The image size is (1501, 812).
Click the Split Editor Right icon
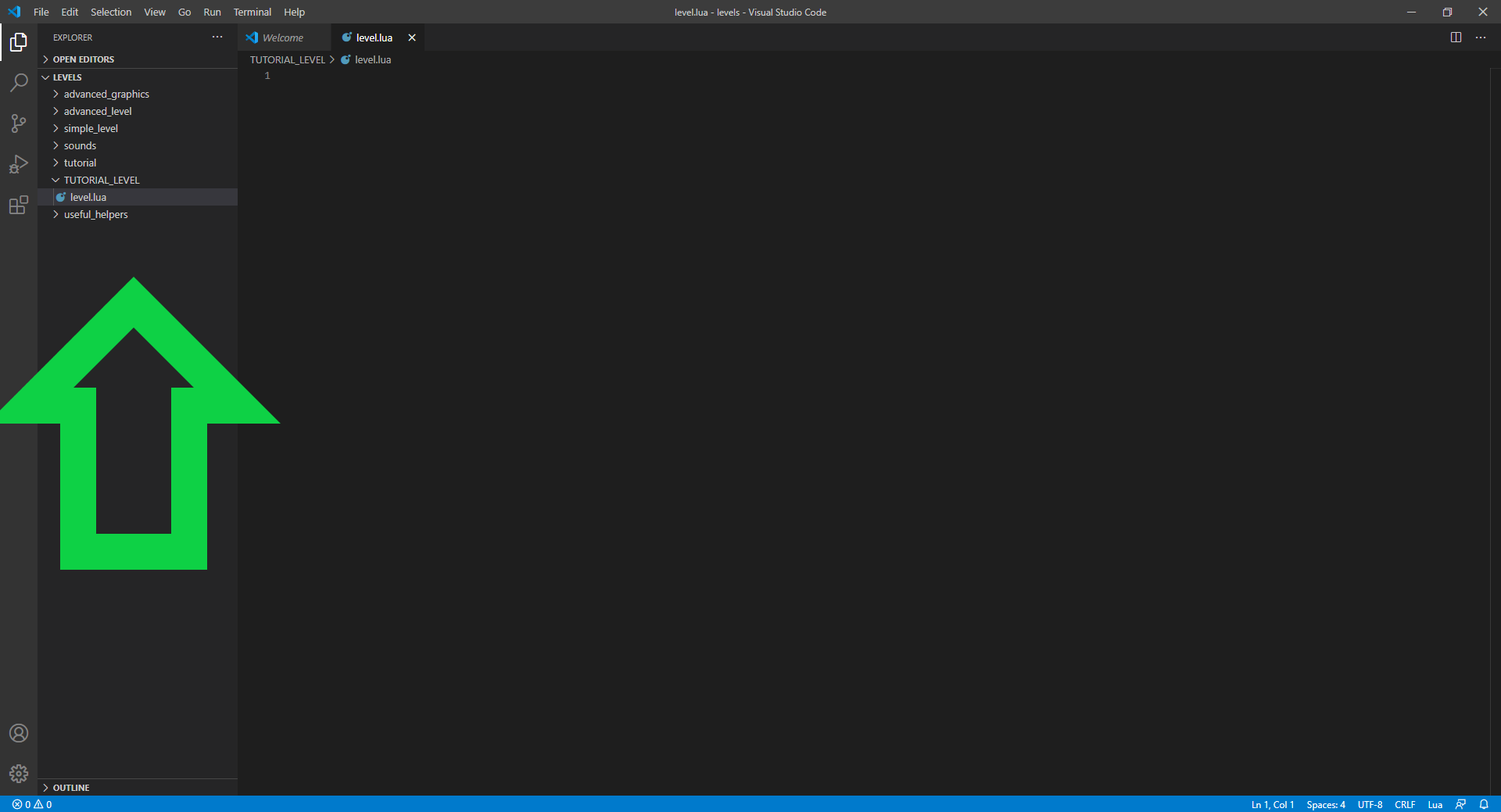[x=1456, y=38]
